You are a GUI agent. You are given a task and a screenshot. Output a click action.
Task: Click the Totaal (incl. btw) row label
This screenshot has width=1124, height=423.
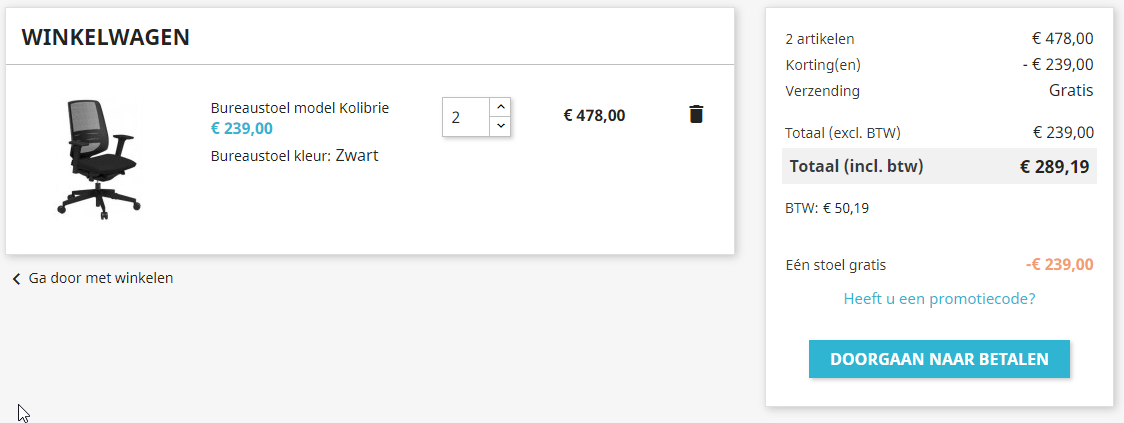tap(856, 166)
